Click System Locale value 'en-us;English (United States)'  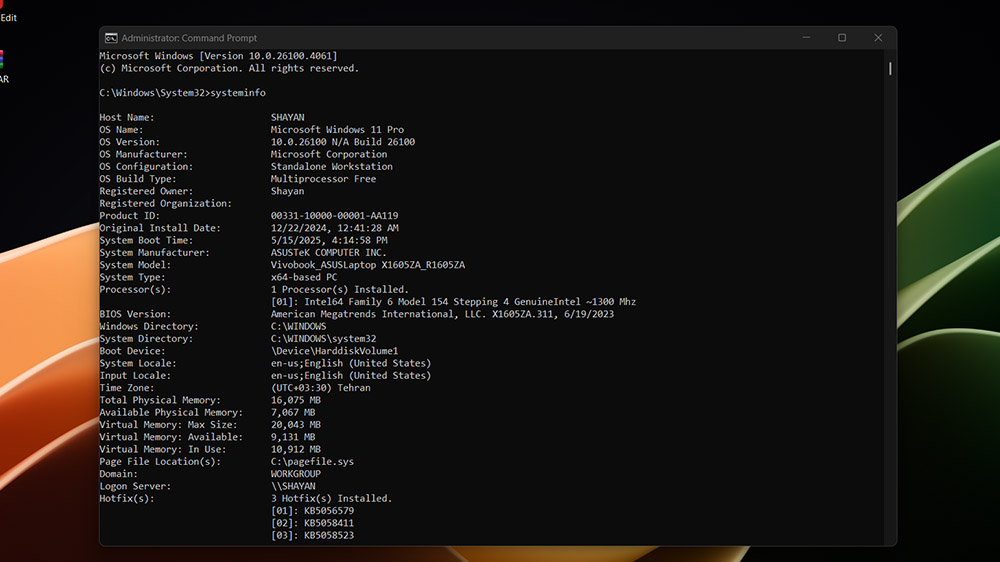(351, 364)
